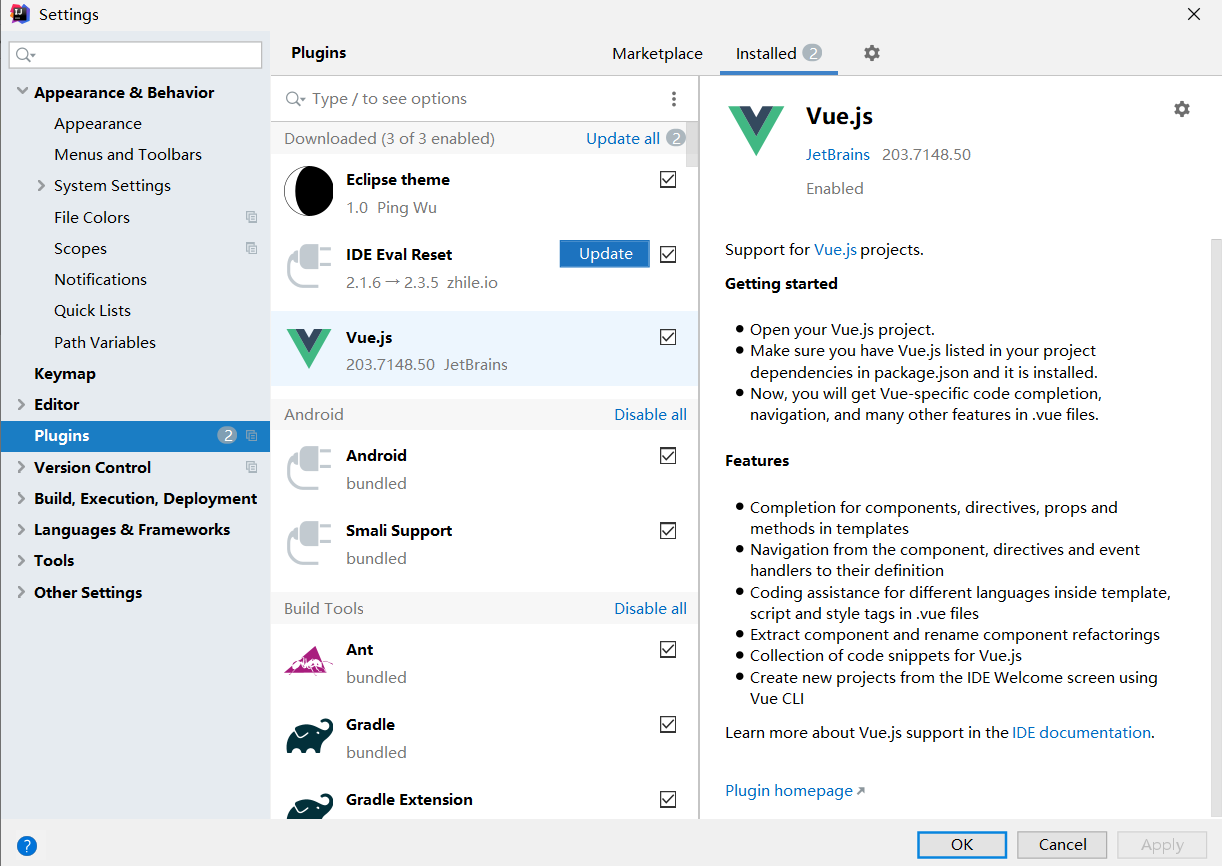Open the Path Variables settings page
Viewport: 1222px width, 866px height.
click(105, 342)
